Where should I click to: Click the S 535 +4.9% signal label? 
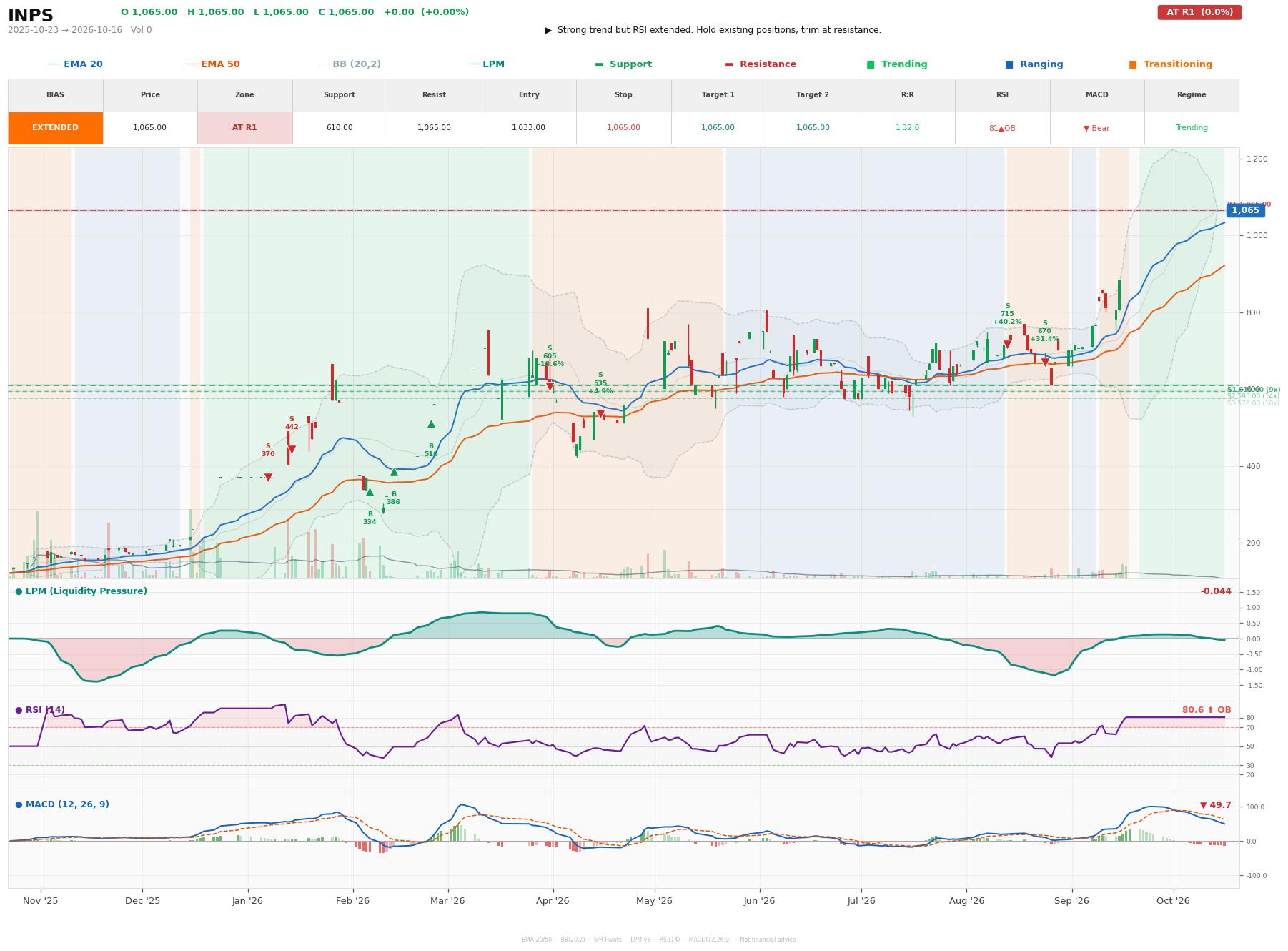pos(600,383)
